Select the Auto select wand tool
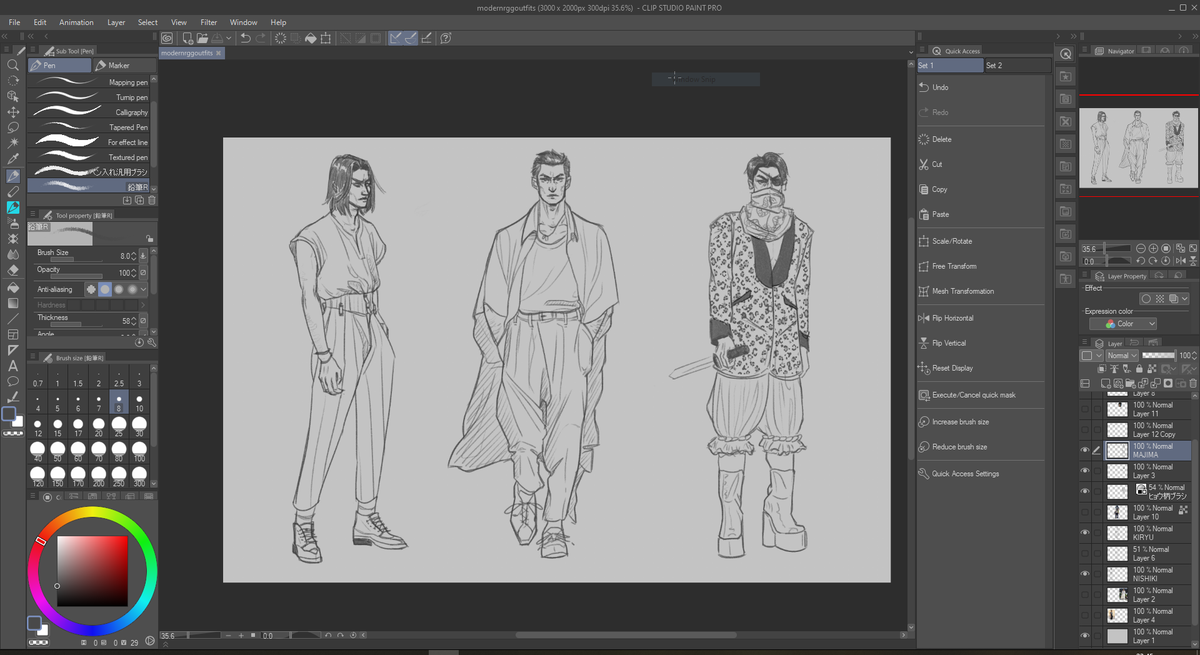Image resolution: width=1200 pixels, height=655 pixels. pyautogui.click(x=13, y=144)
